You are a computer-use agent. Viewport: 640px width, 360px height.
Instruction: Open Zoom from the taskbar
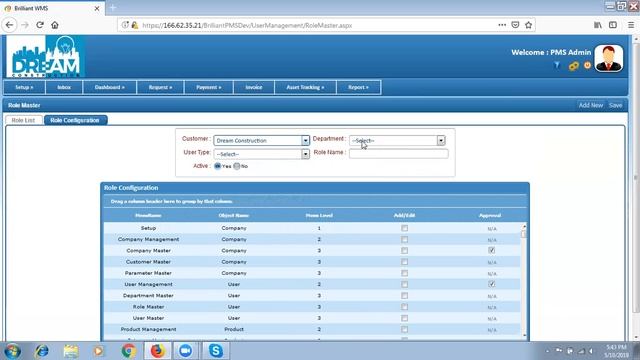coord(186,351)
